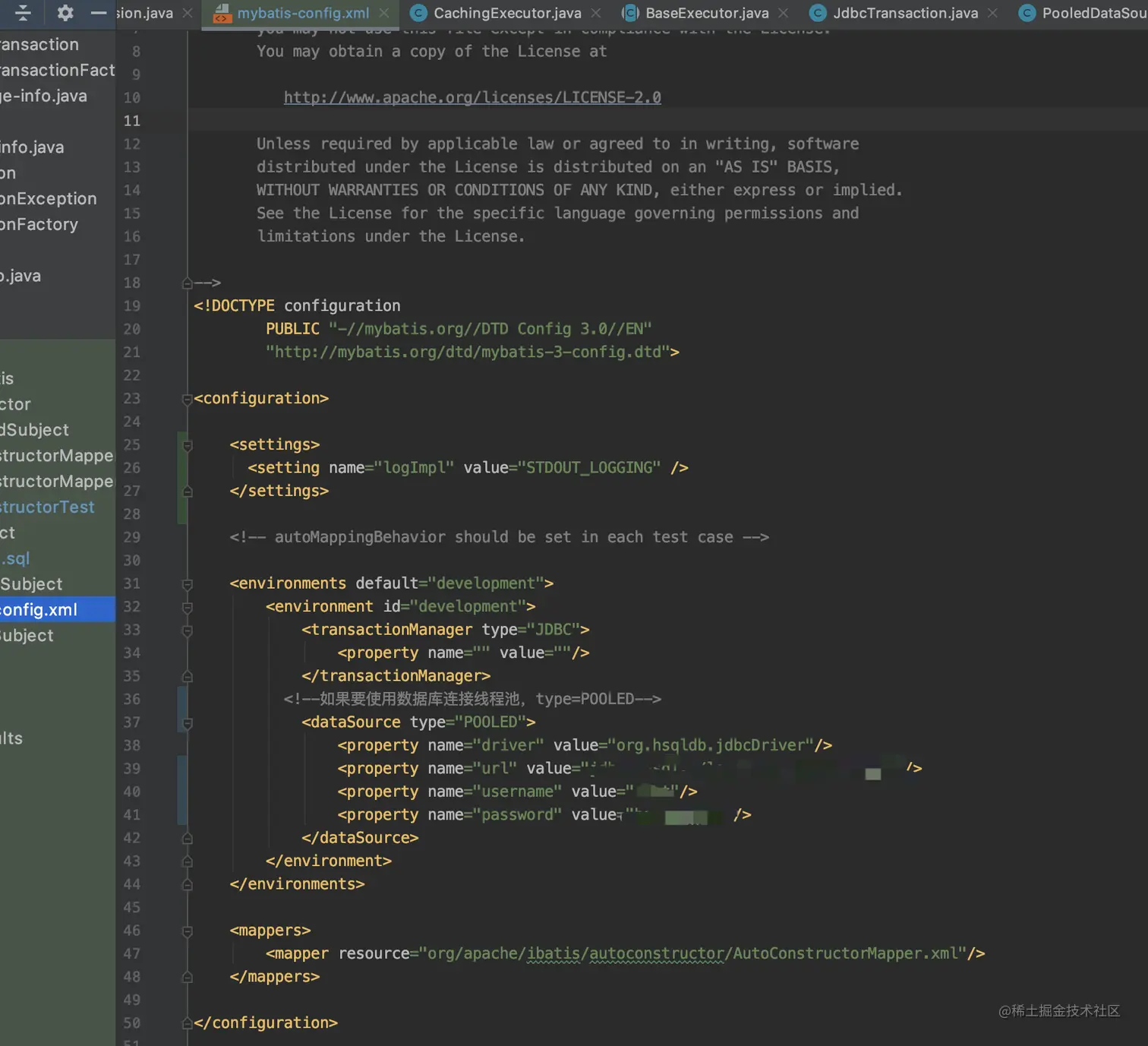Click the class icon on JdbcTransaction.java tab
Image resolution: width=1148 pixels, height=1046 pixels.
[x=817, y=14]
